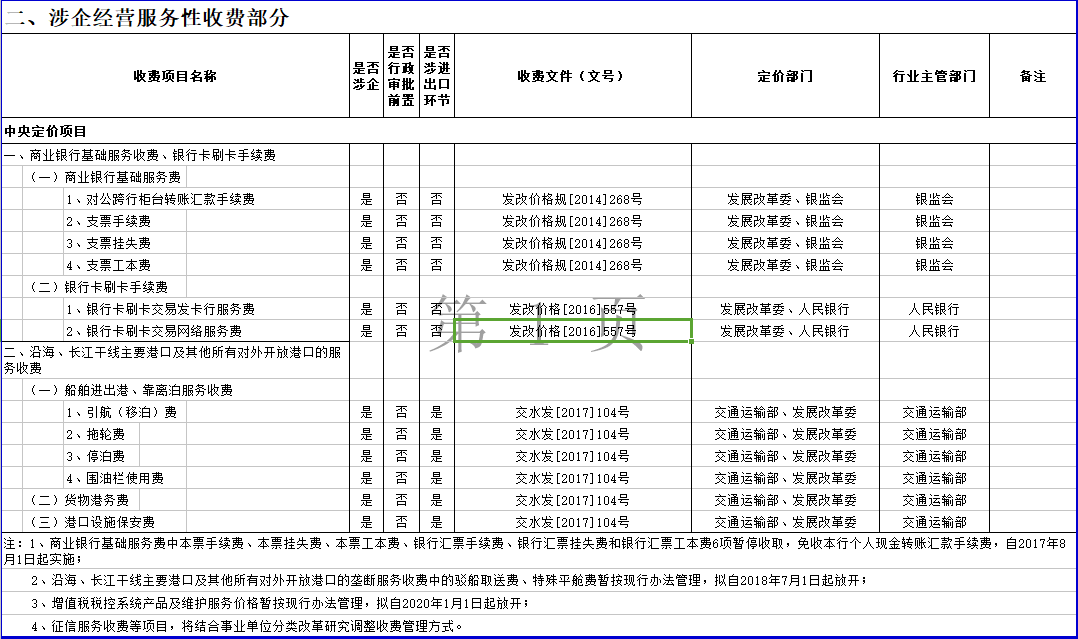Image resolution: width=1078 pixels, height=639 pixels.
Task: Select the 2、支票手续费 cell
Action: pyautogui.click(x=124, y=221)
